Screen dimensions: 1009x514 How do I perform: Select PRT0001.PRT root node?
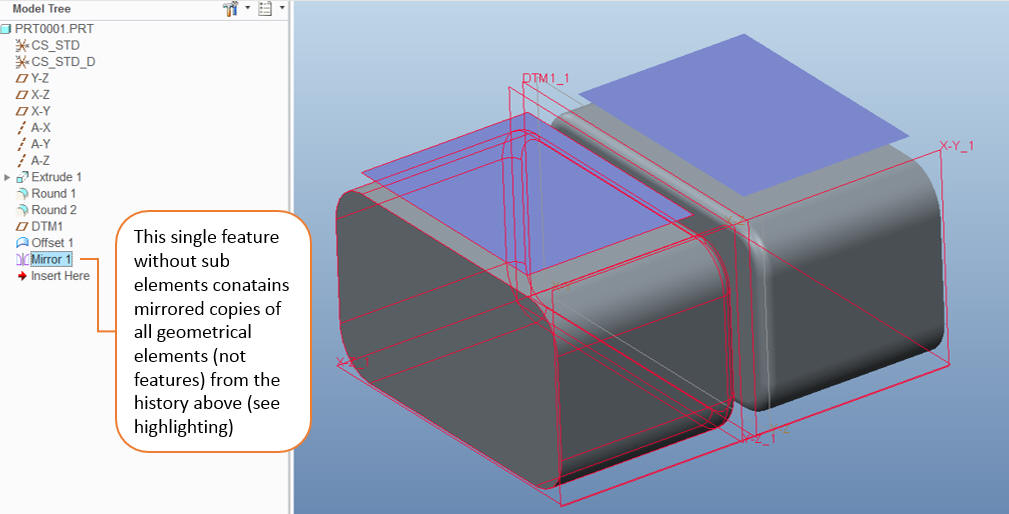pyautogui.click(x=54, y=29)
